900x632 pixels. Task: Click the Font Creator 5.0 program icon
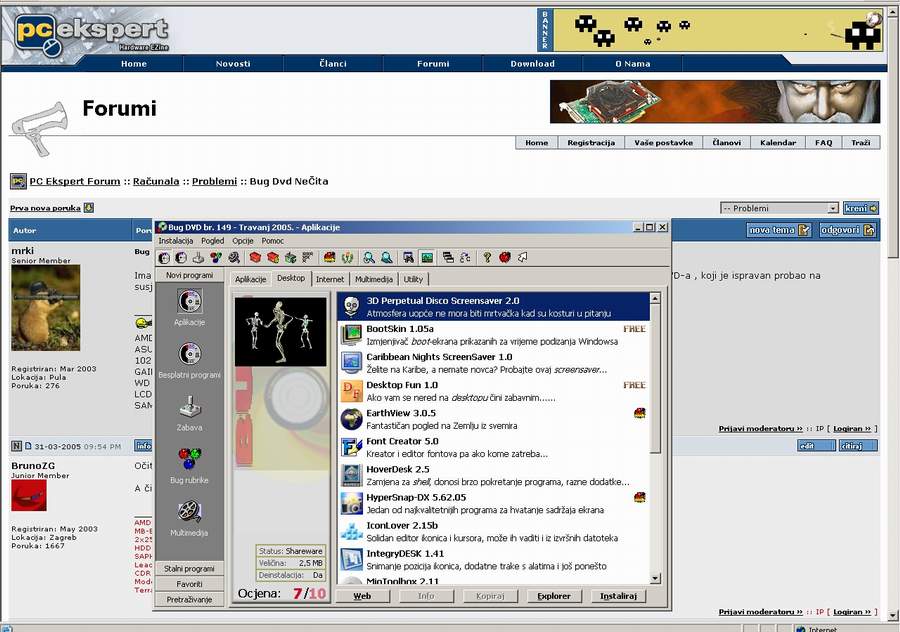[351, 447]
